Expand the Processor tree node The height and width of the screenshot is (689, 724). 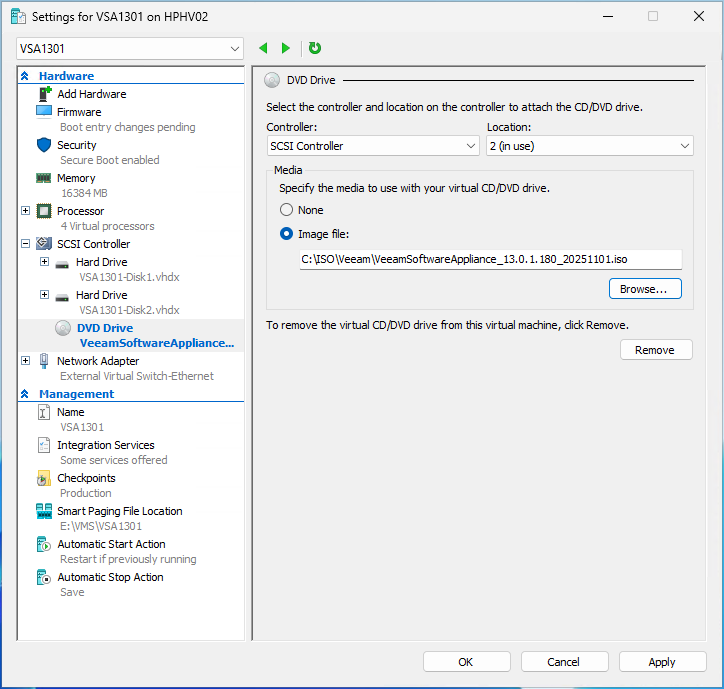tap(25, 211)
